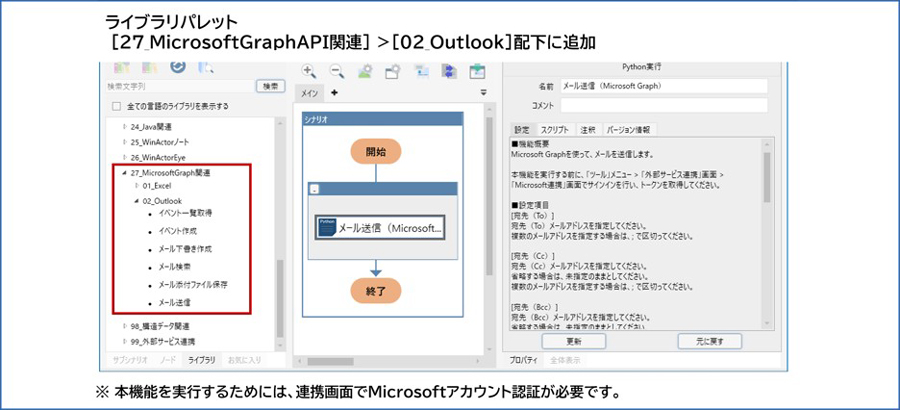900x410 pixels.
Task: Collapse the group box minus toggle
Action: (315, 189)
